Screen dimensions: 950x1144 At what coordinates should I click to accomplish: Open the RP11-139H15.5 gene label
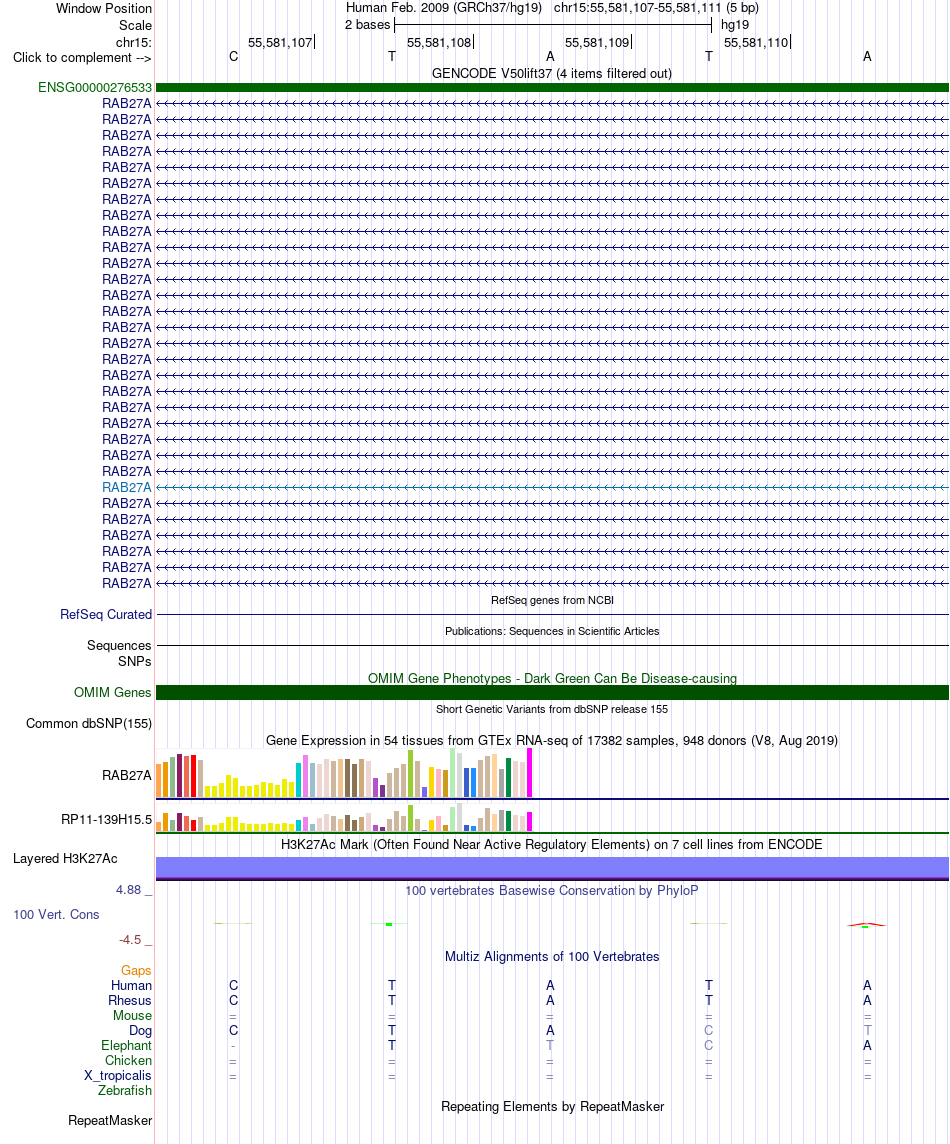pos(107,819)
